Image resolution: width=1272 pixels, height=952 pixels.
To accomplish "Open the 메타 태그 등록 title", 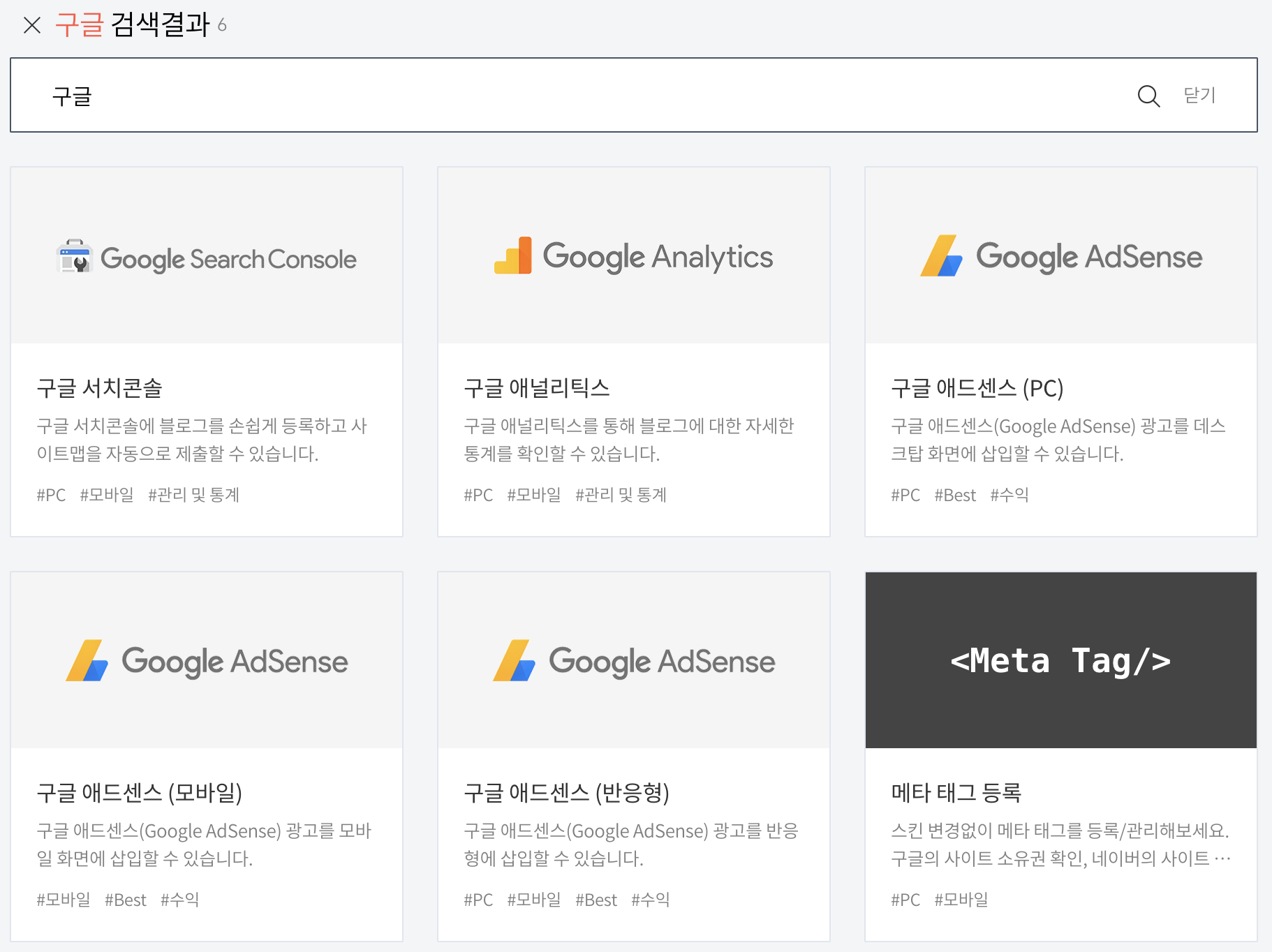I will coord(956,793).
